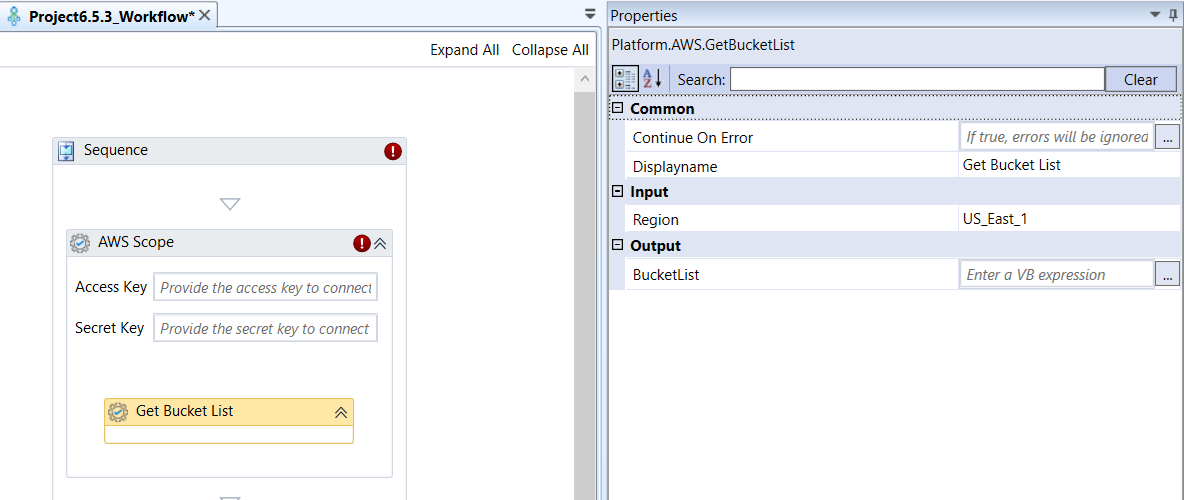Select the Displayname property label
The height and width of the screenshot is (500, 1184).
tap(675, 166)
